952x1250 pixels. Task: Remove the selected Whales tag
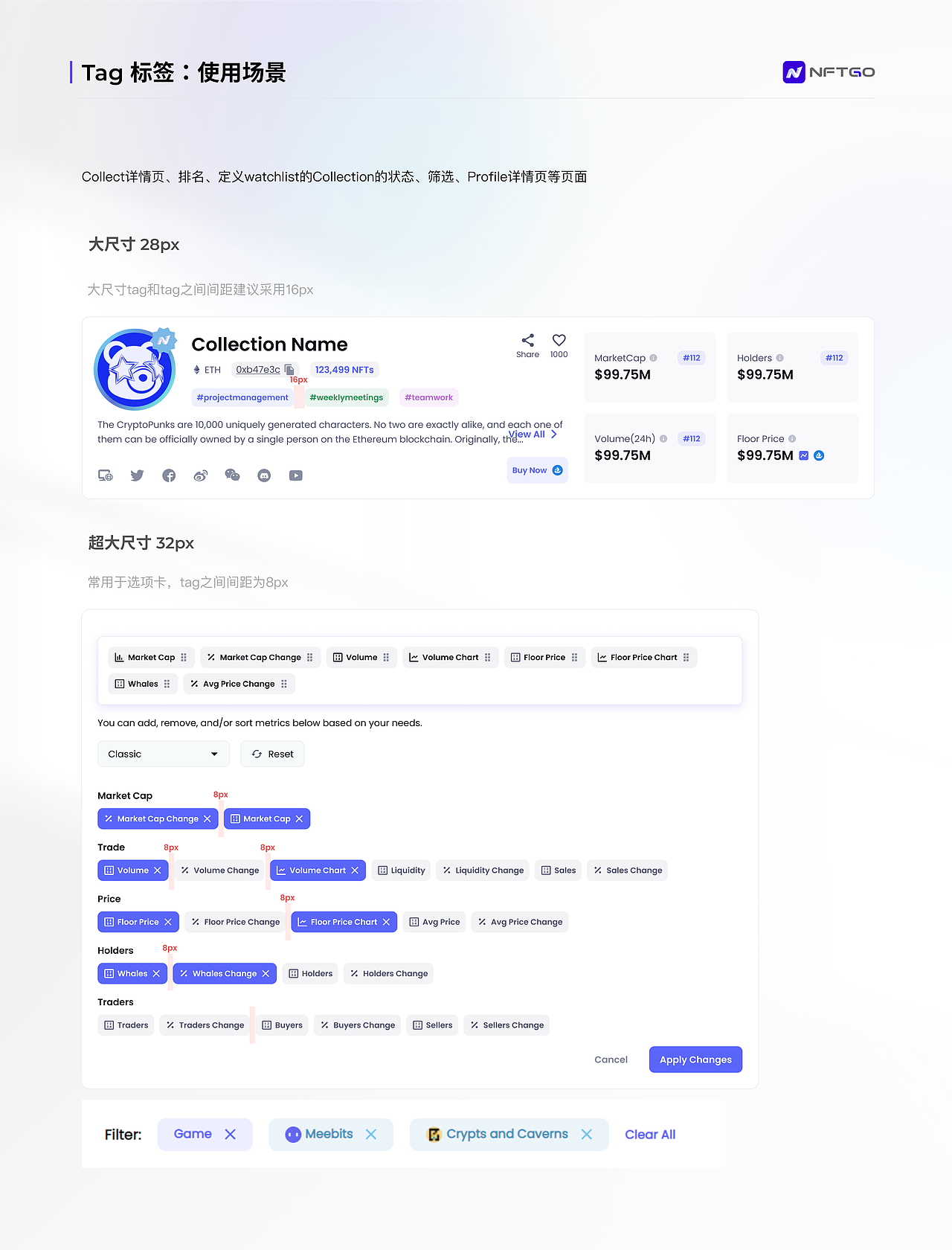pos(156,973)
